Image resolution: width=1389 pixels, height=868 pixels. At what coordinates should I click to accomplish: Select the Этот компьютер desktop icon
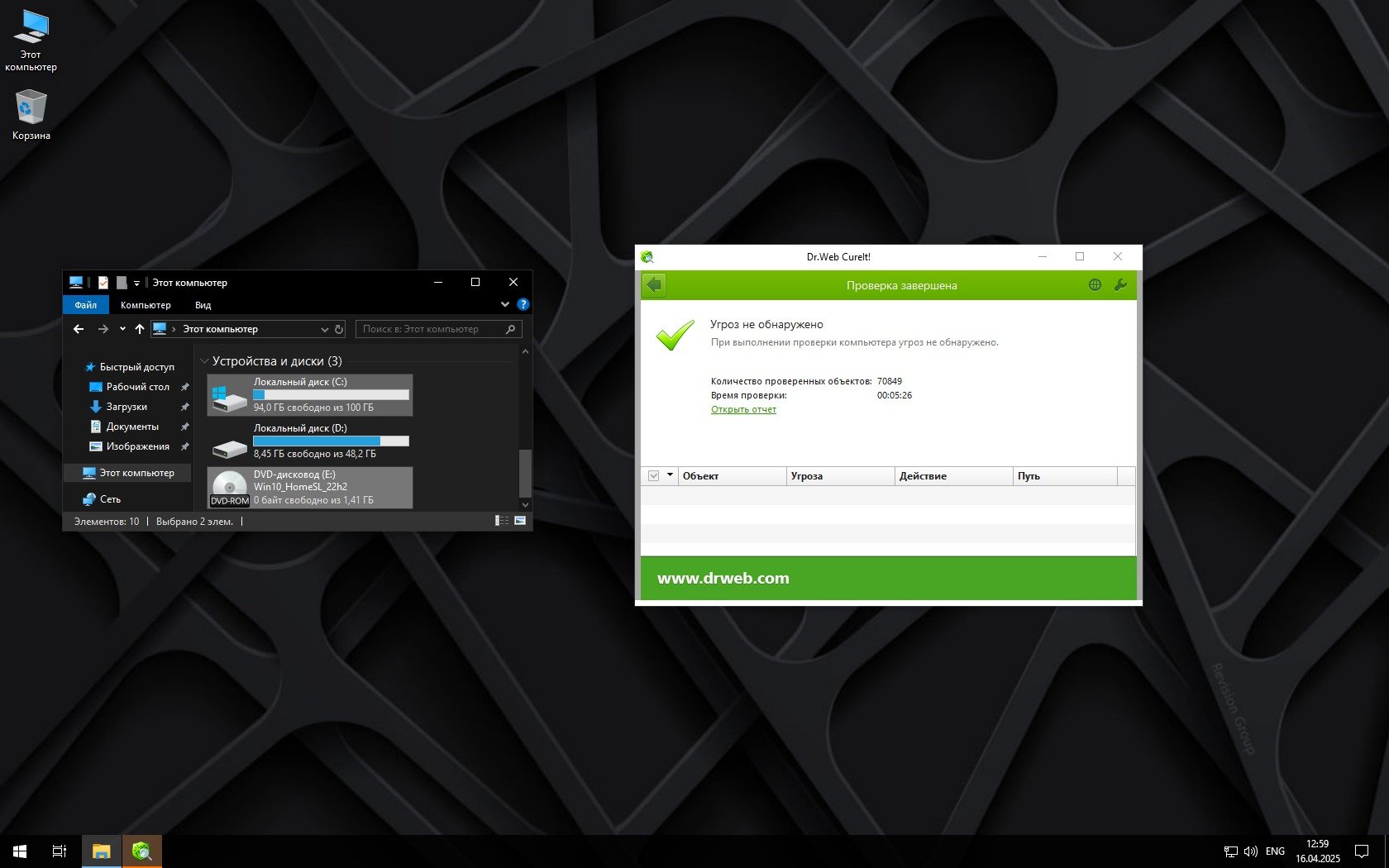[x=31, y=40]
